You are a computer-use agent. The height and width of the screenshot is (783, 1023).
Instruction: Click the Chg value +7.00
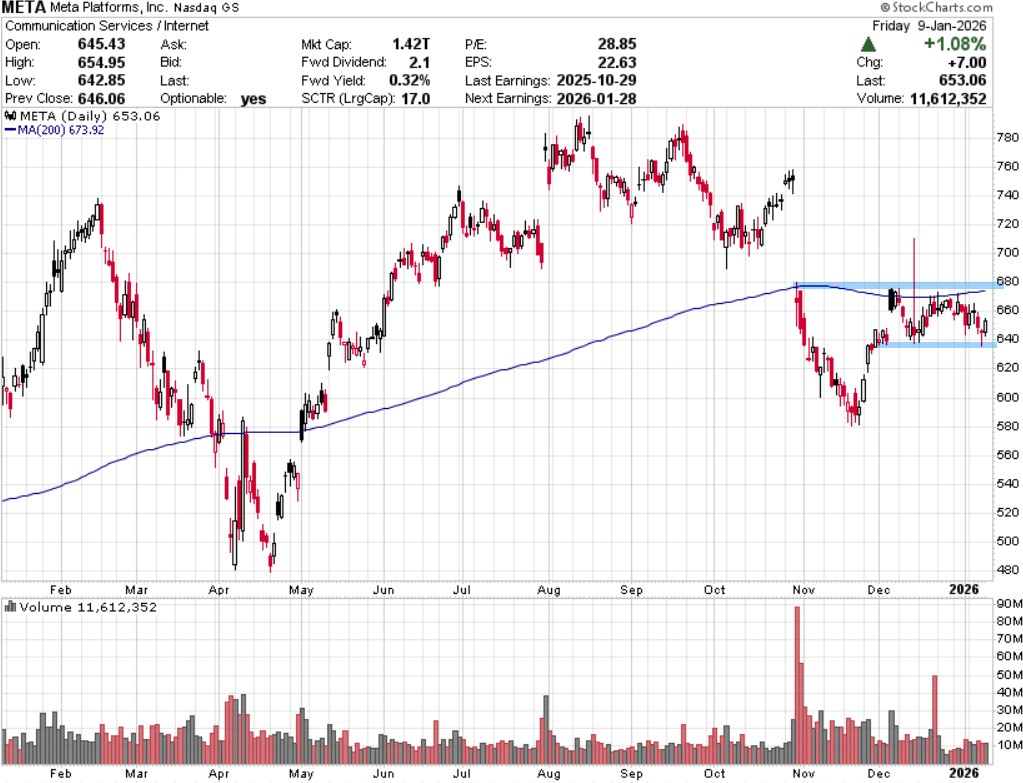pyautogui.click(x=967, y=63)
